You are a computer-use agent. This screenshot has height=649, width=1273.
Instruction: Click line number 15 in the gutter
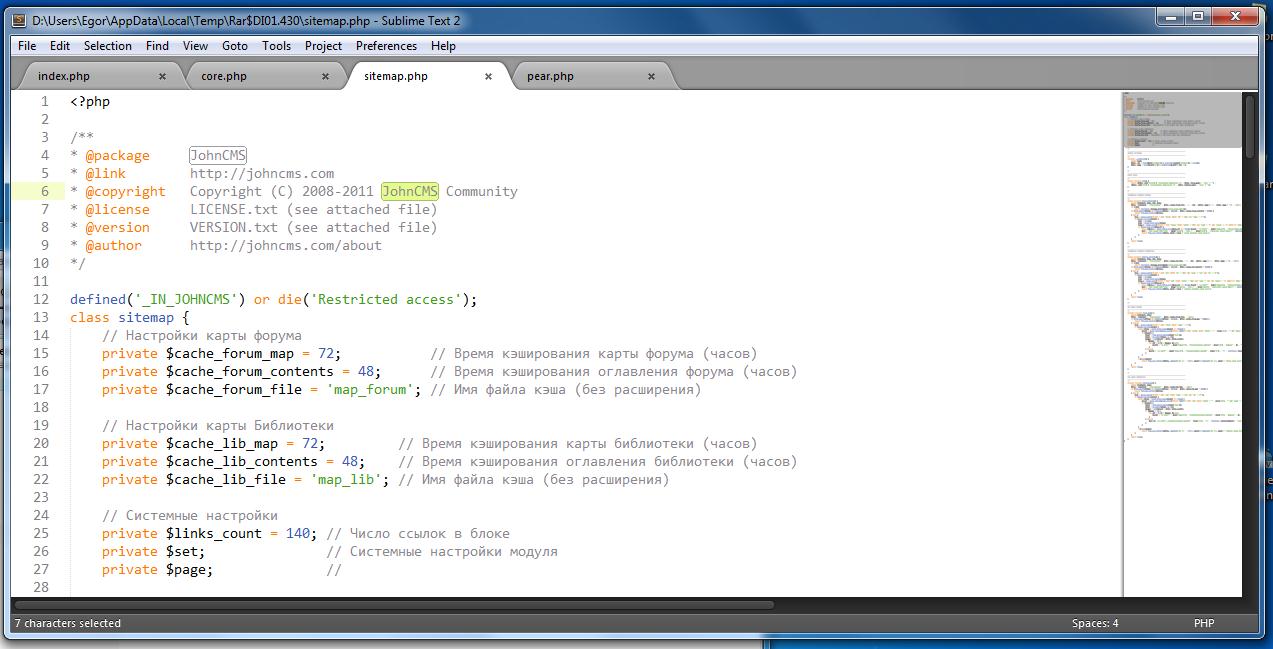tap(41, 353)
